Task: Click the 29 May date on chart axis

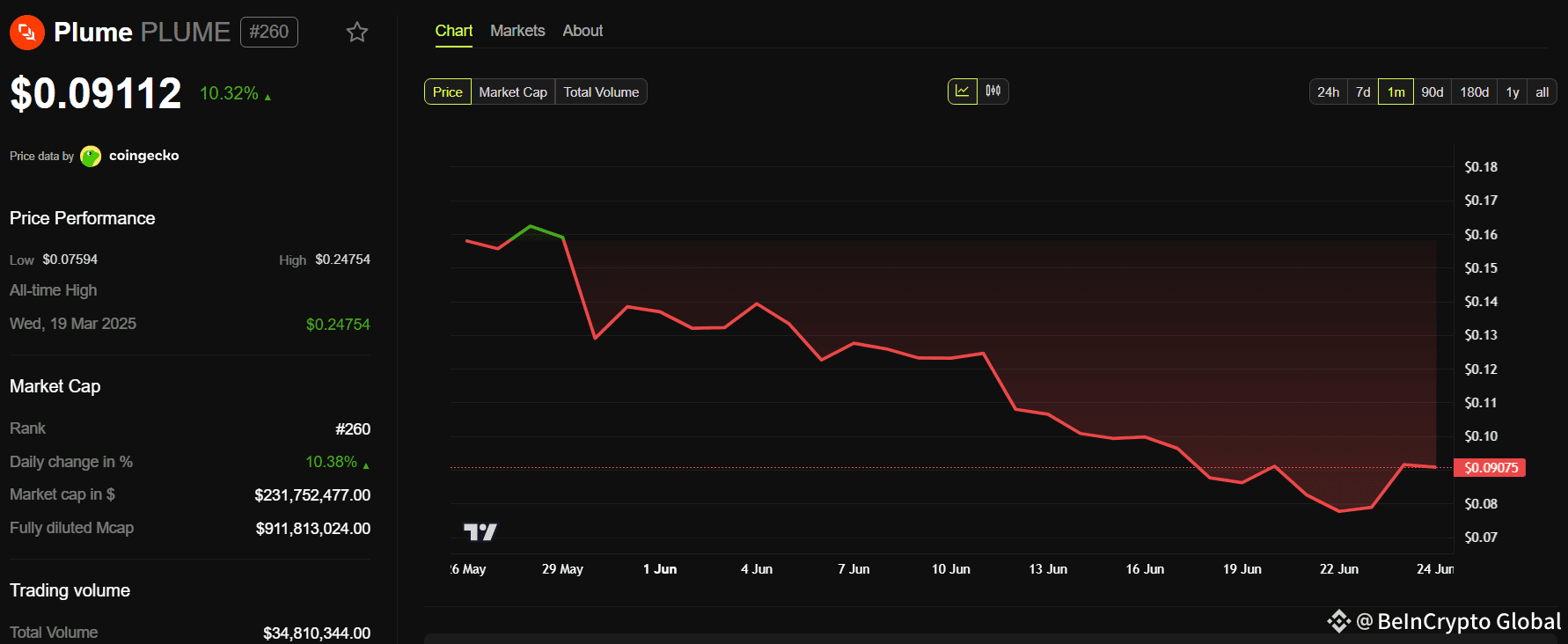Action: click(562, 569)
